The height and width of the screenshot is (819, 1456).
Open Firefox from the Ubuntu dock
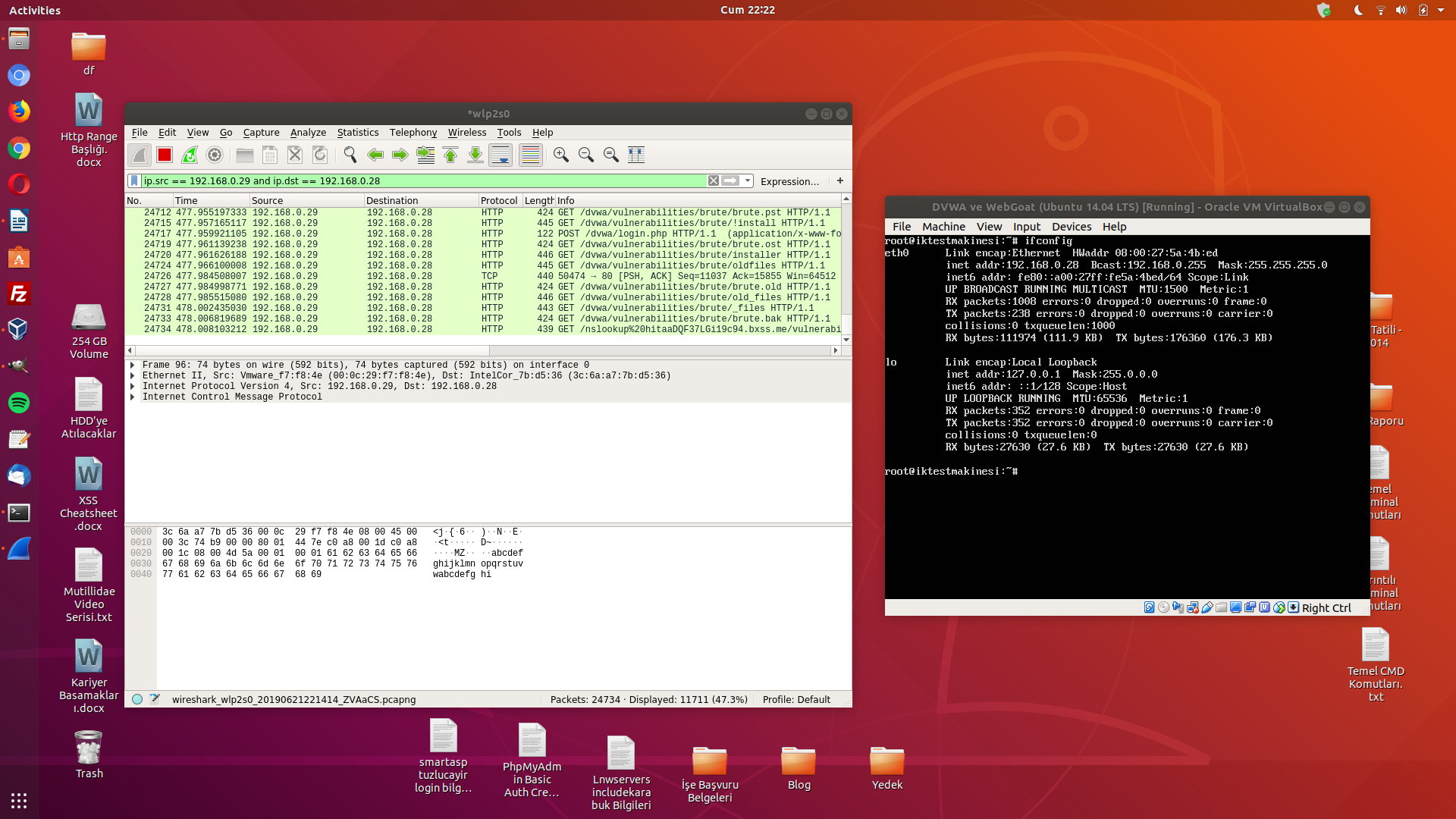click(19, 111)
